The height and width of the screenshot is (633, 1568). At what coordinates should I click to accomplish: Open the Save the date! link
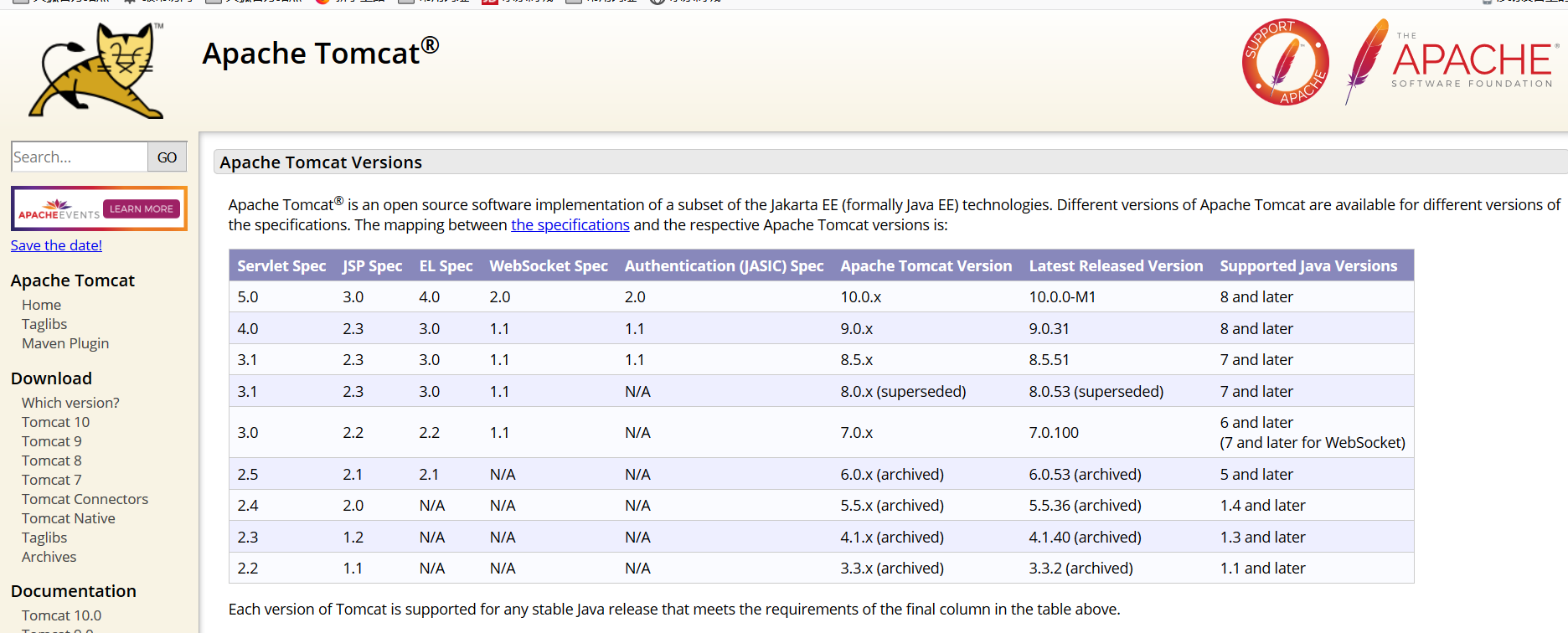56,245
